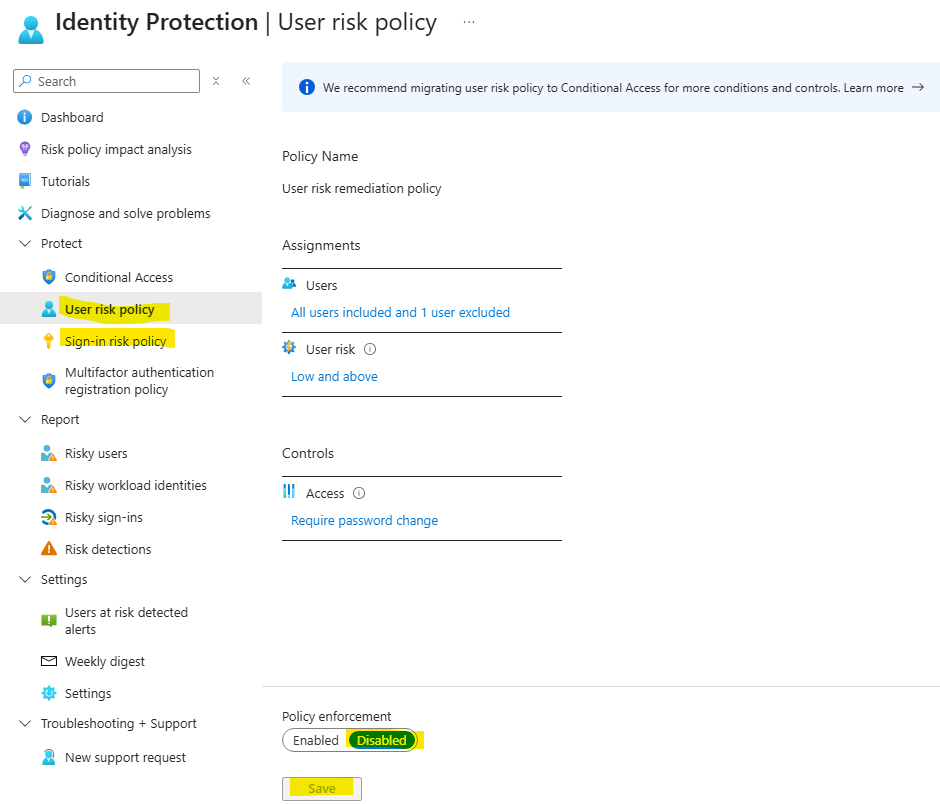Click the Dashboard info icon
Image resolution: width=940 pixels, height=804 pixels.
coord(25,117)
